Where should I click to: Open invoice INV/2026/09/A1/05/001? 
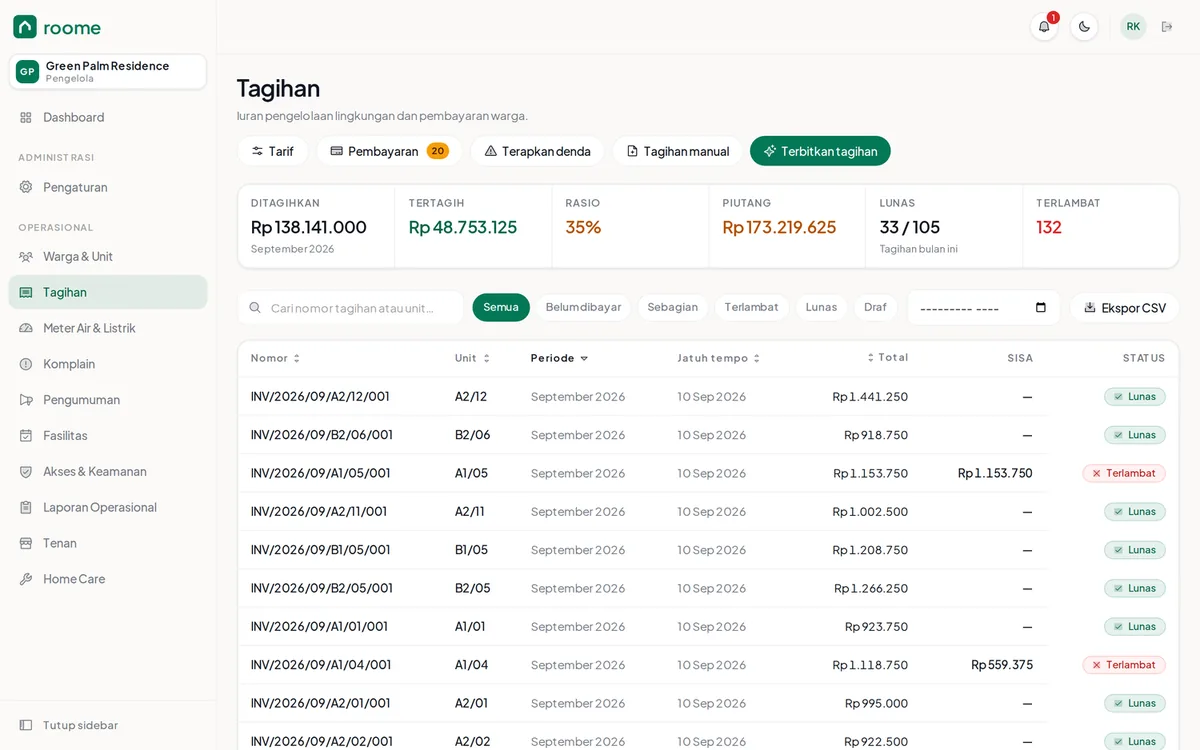[x=321, y=473]
